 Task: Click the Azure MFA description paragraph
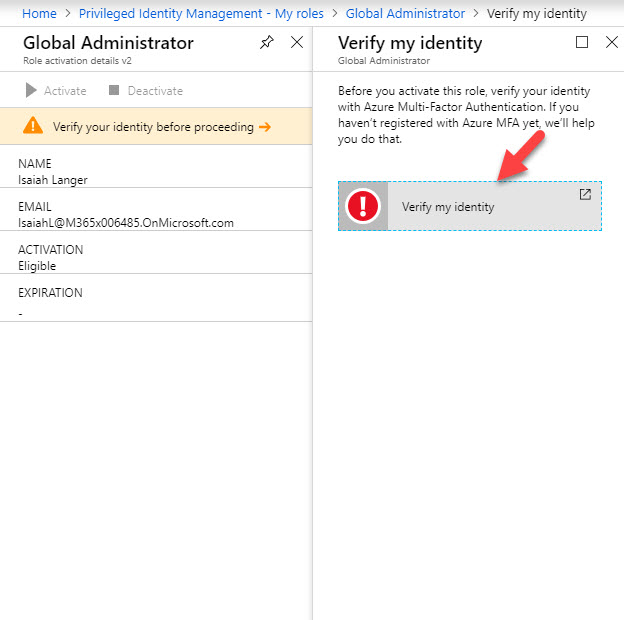point(466,115)
